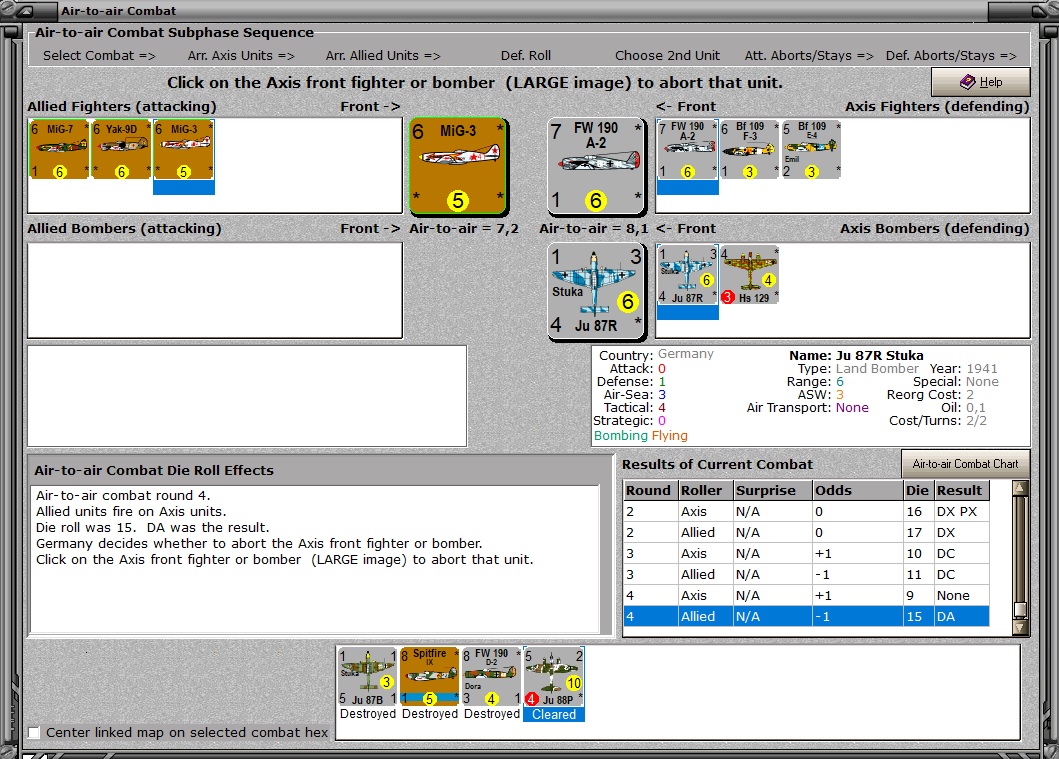Click the large MiG-3 front fighter image

pos(459,166)
